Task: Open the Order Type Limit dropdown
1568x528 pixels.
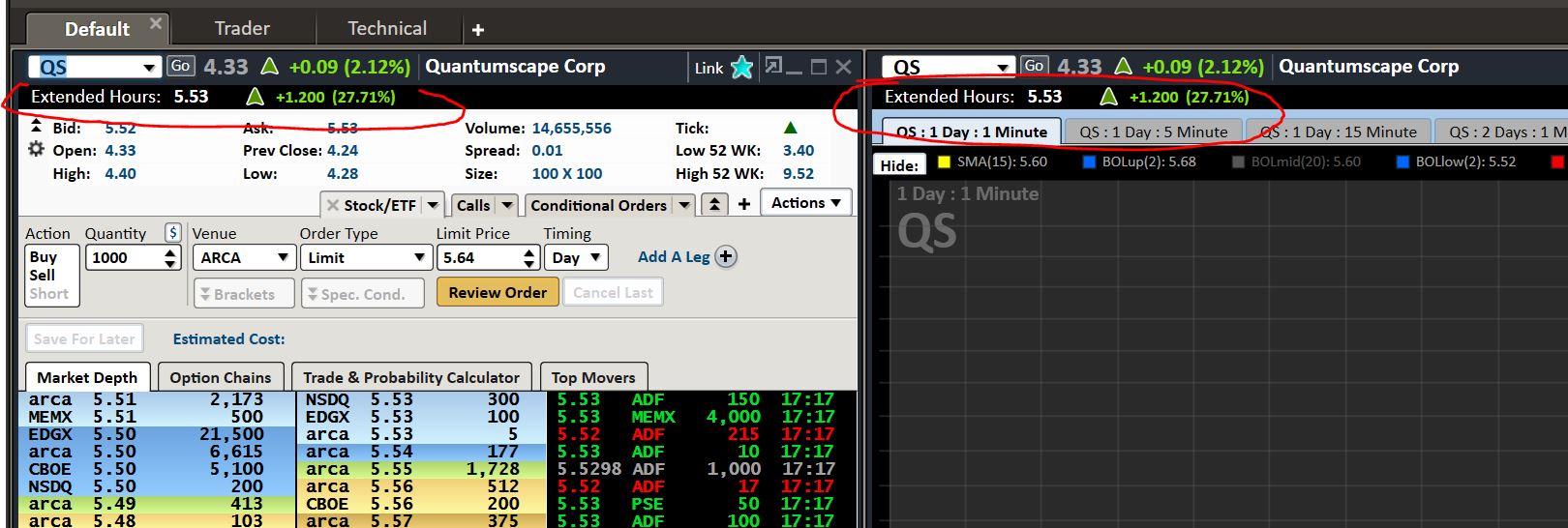Action: click(365, 257)
